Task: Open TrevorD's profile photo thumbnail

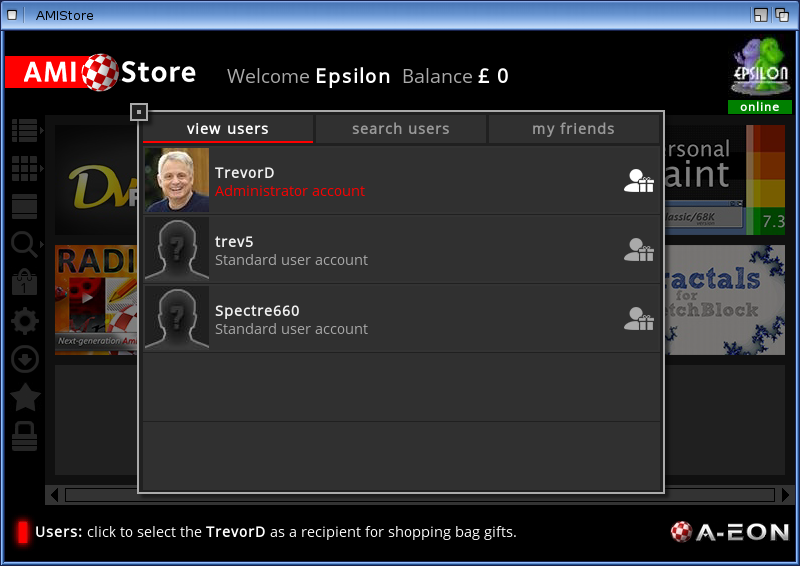Action: tap(177, 180)
